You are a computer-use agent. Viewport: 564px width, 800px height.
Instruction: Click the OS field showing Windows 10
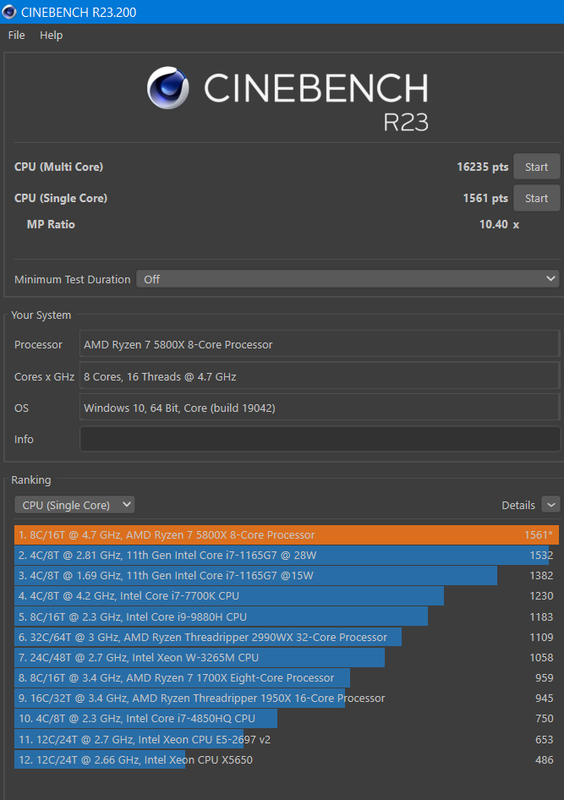(x=320, y=408)
